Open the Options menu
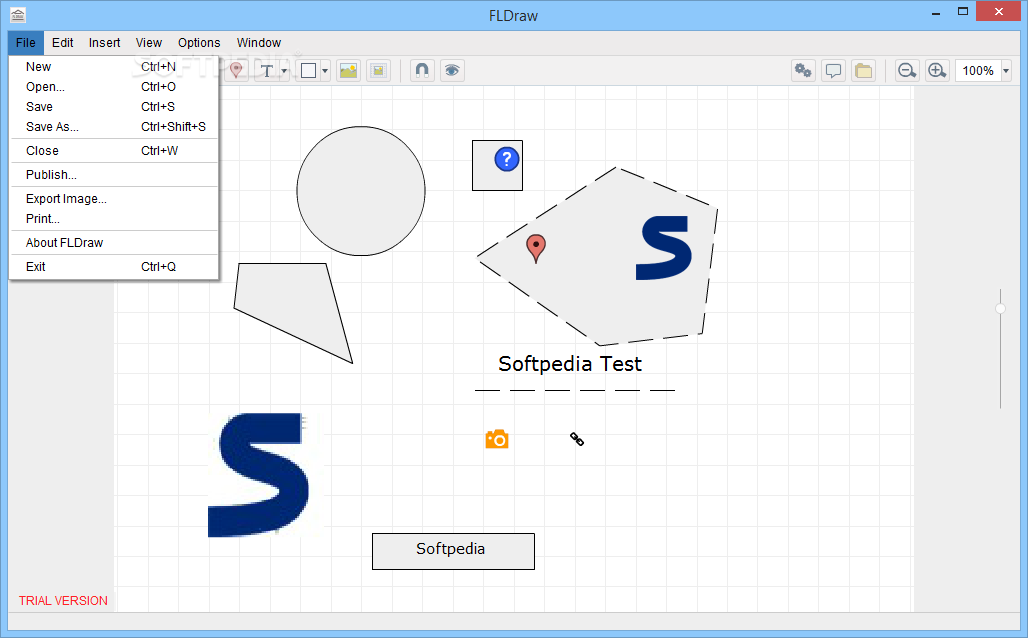Screen dimensions: 1028x638 point(199,43)
